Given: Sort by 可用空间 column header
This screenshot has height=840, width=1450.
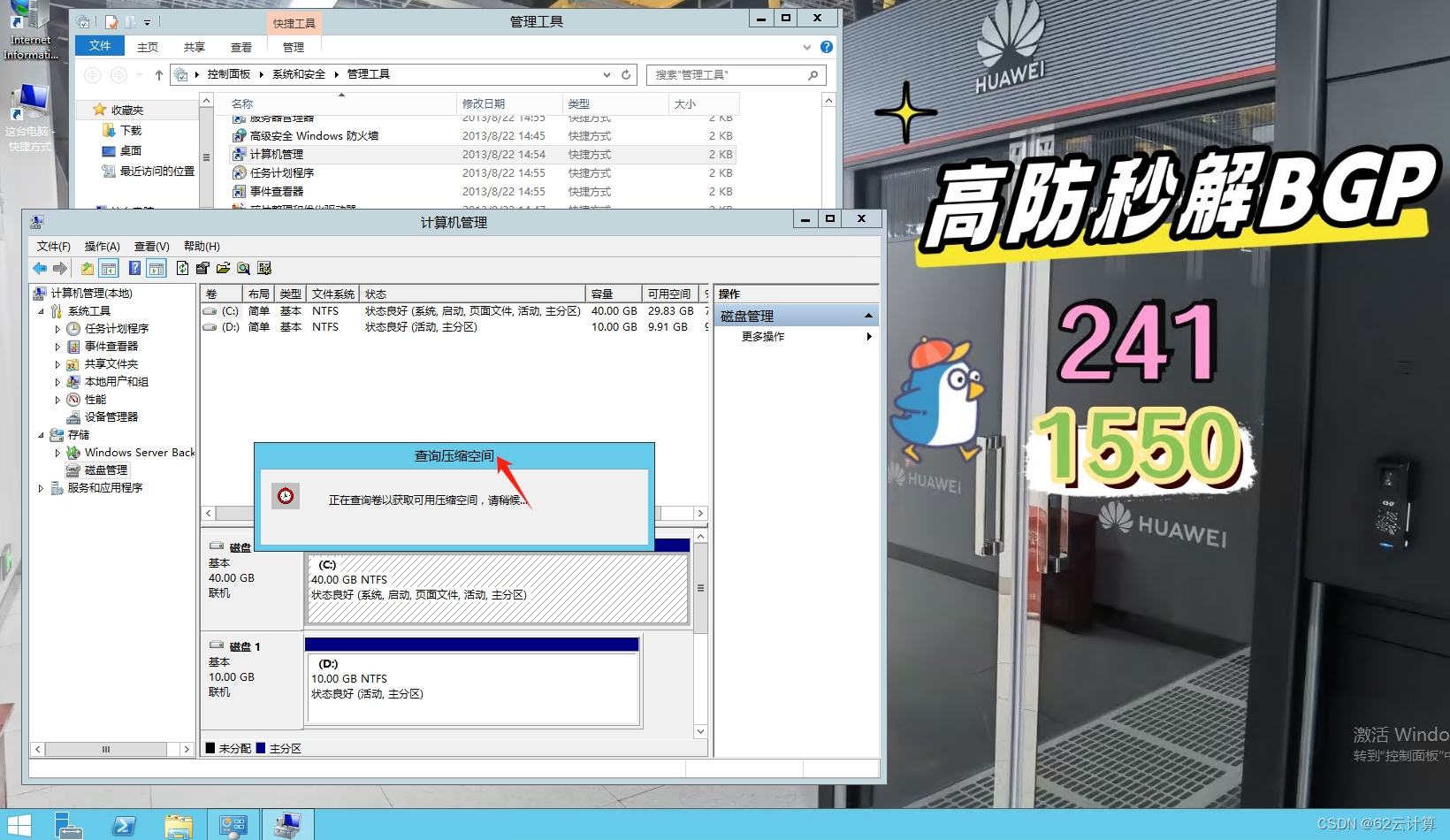Looking at the screenshot, I should (x=669, y=294).
